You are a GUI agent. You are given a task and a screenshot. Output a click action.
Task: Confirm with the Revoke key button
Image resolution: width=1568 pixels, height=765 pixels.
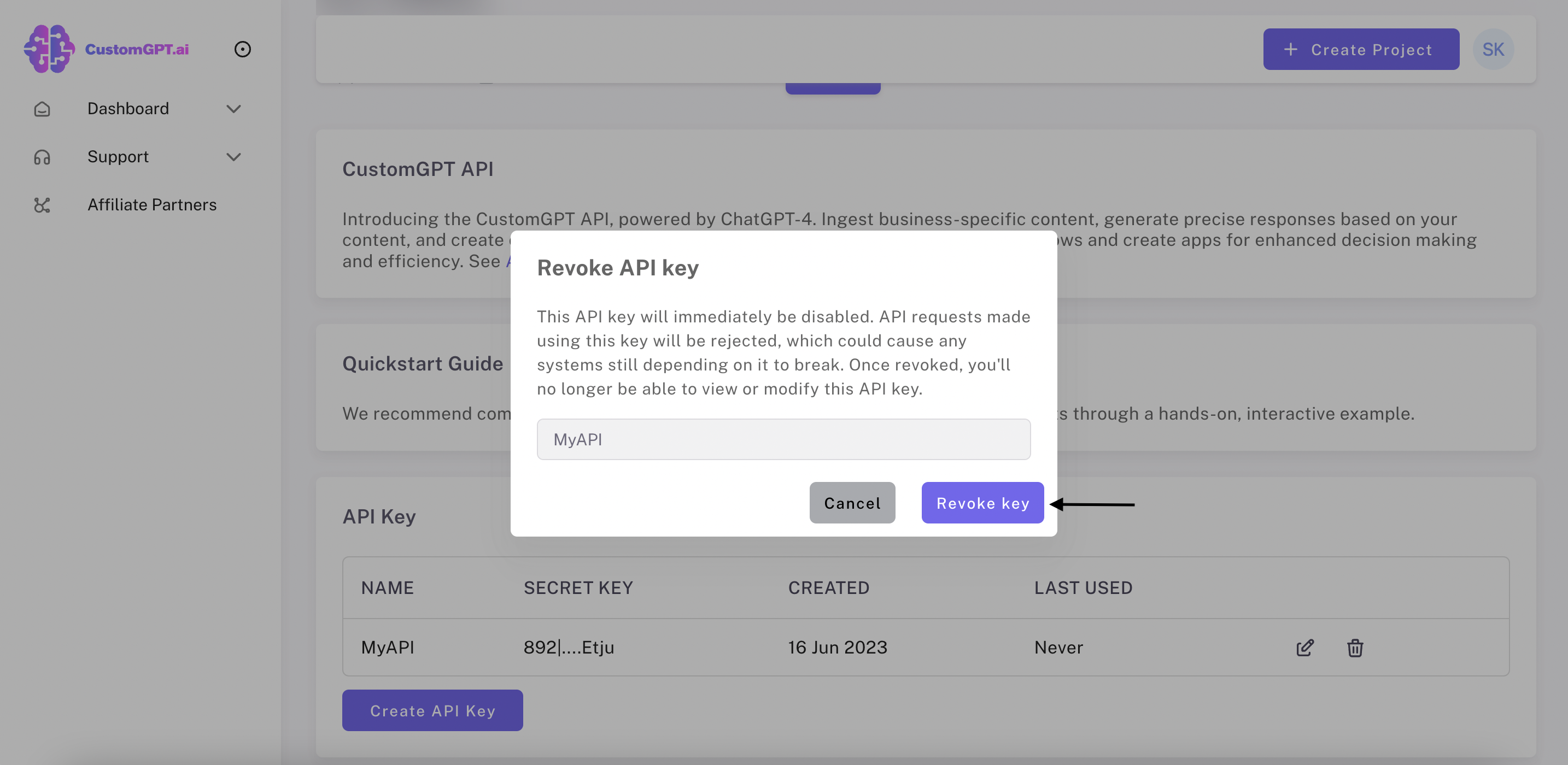coord(982,503)
